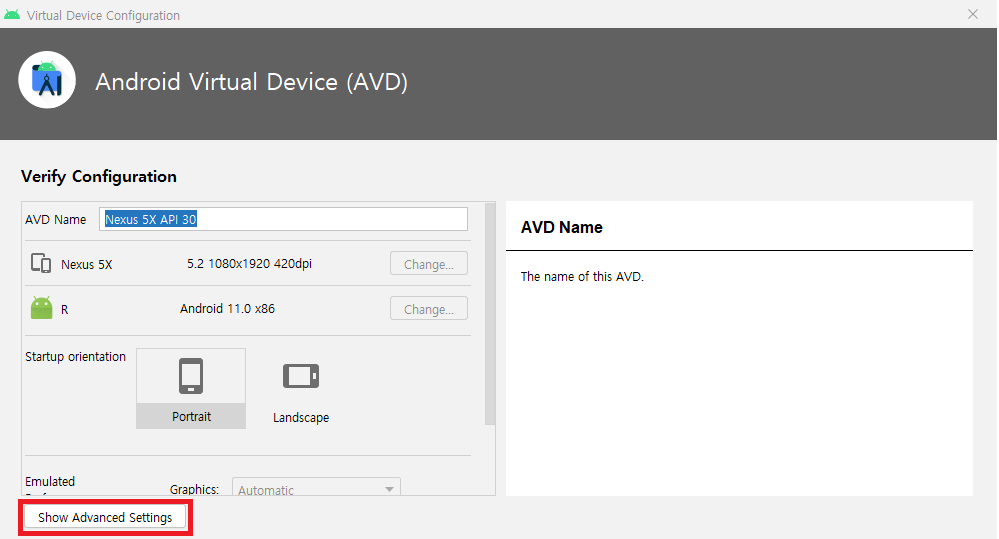Click Change button for Android 11.0 x86
The height and width of the screenshot is (539, 999).
[429, 309]
